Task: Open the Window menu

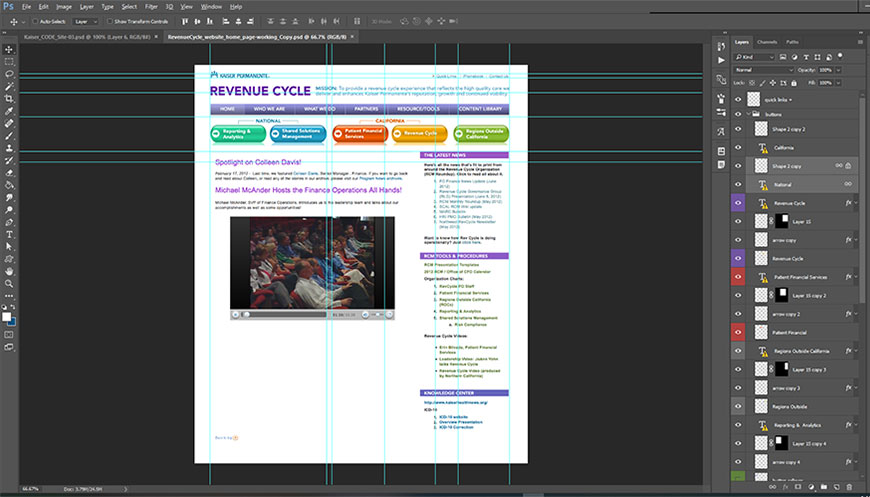Action: (211, 7)
